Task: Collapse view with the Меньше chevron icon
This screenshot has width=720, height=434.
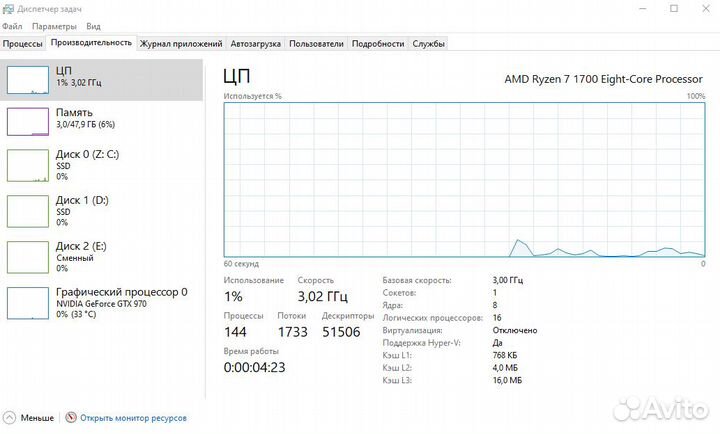Action: 9,417
